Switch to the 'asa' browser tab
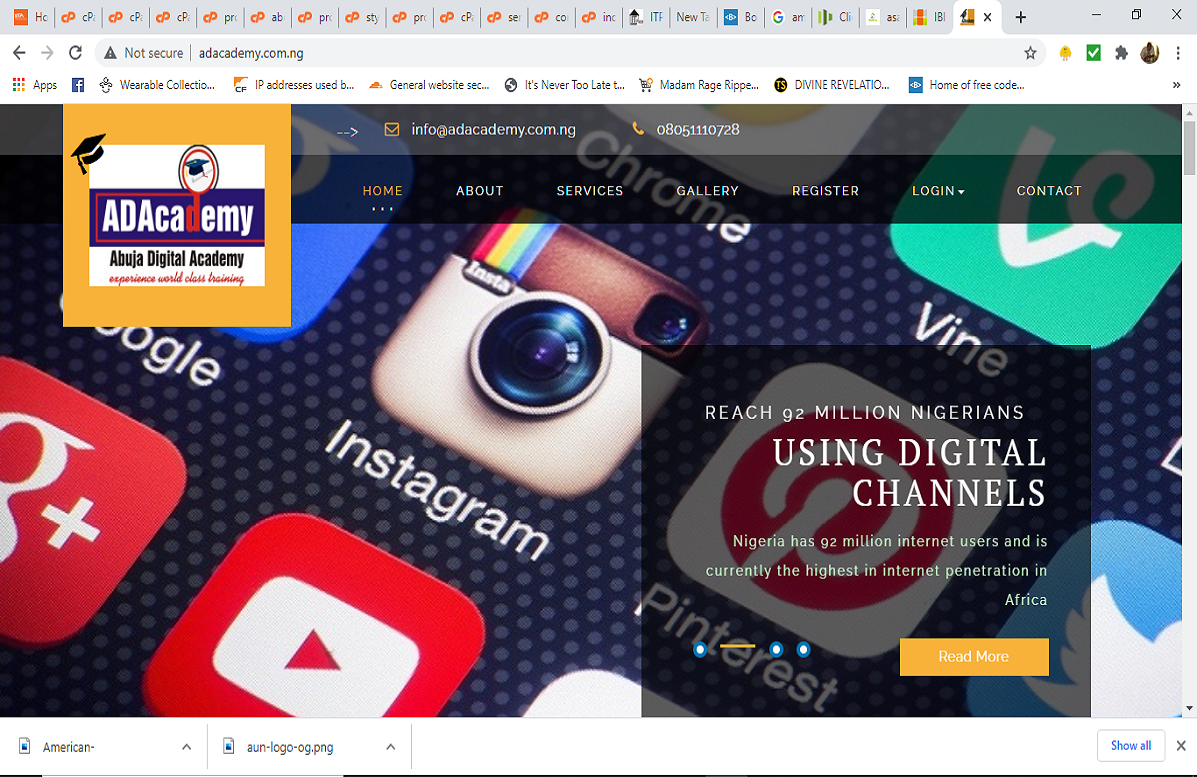 (x=882, y=17)
